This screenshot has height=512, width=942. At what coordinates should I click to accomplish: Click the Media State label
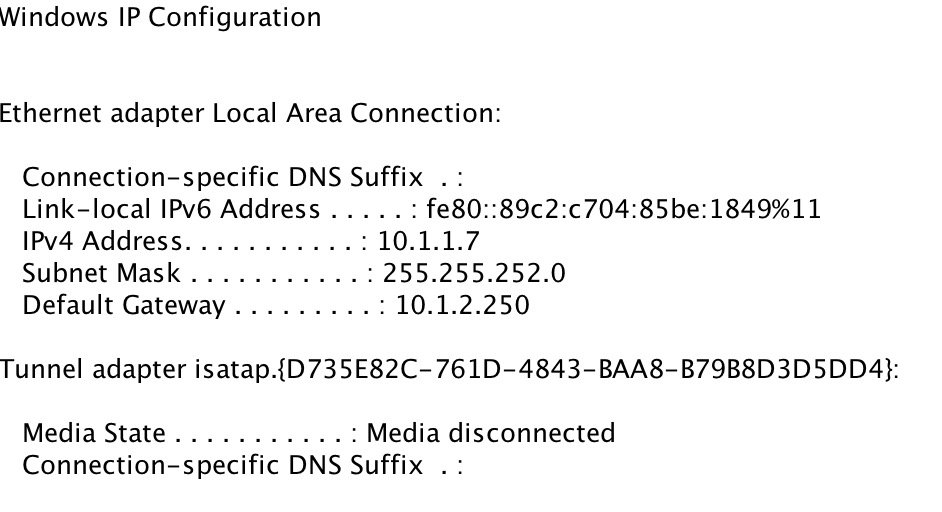pyautogui.click(x=94, y=433)
